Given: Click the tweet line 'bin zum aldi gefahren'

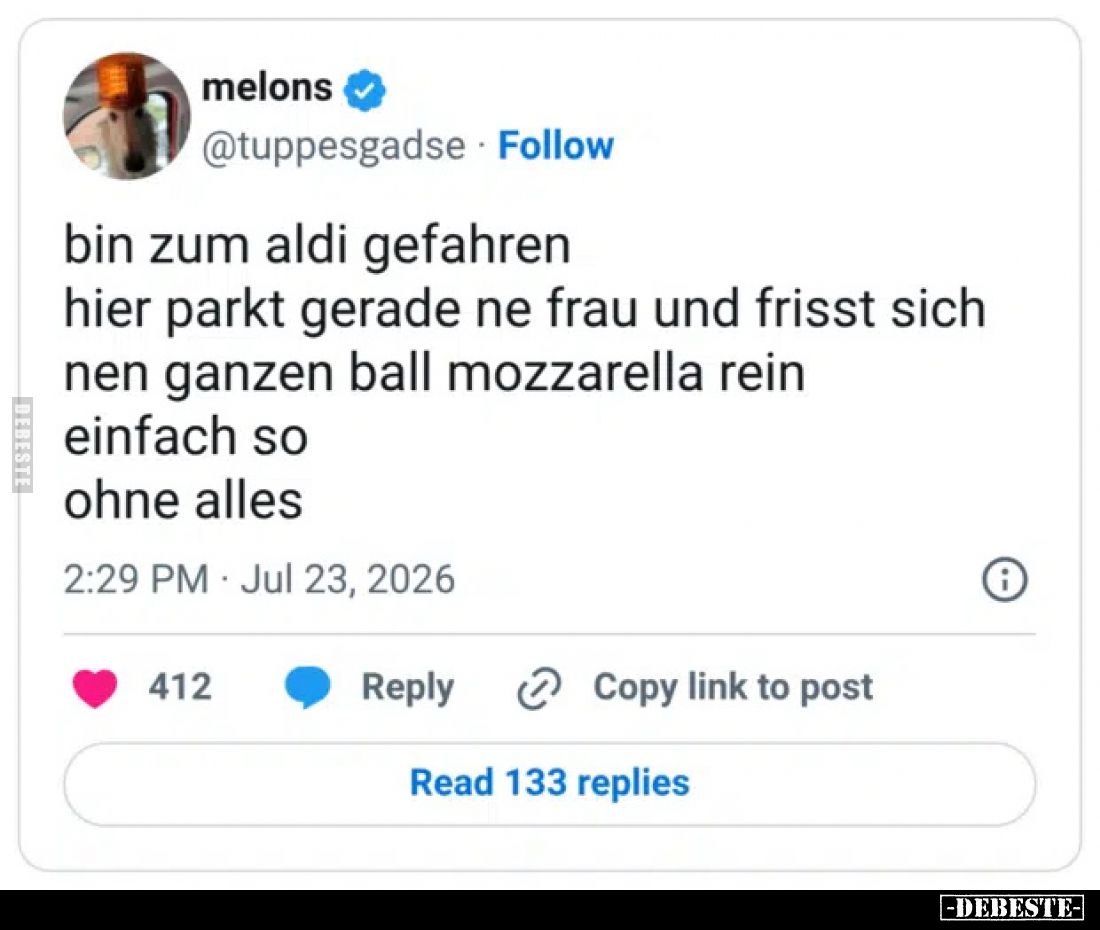Looking at the screenshot, I should tap(317, 247).
